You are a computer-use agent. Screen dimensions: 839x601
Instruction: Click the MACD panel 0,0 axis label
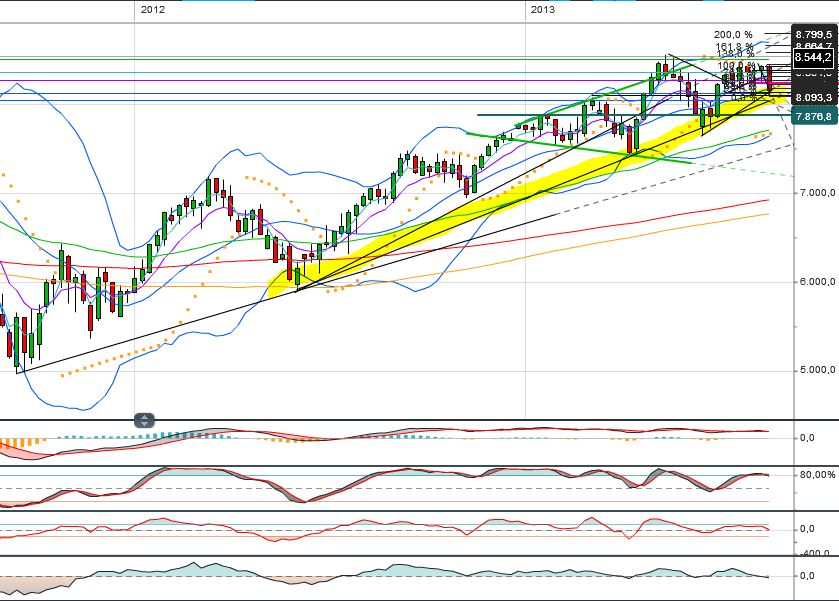click(x=807, y=438)
